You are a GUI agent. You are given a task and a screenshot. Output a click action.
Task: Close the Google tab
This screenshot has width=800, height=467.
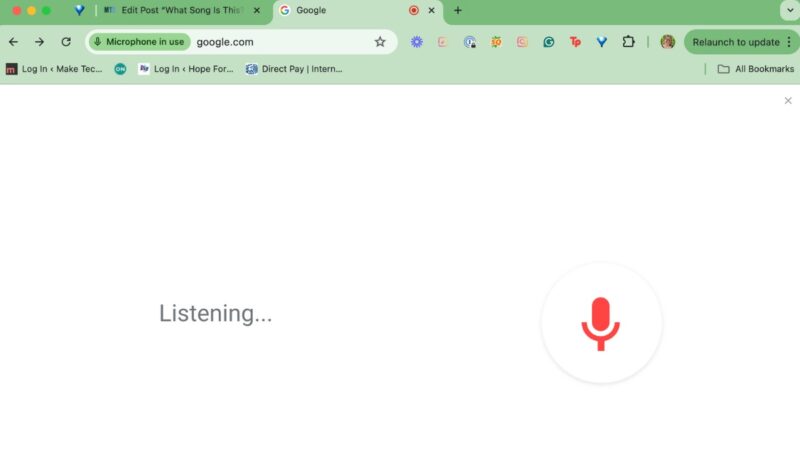(x=431, y=10)
